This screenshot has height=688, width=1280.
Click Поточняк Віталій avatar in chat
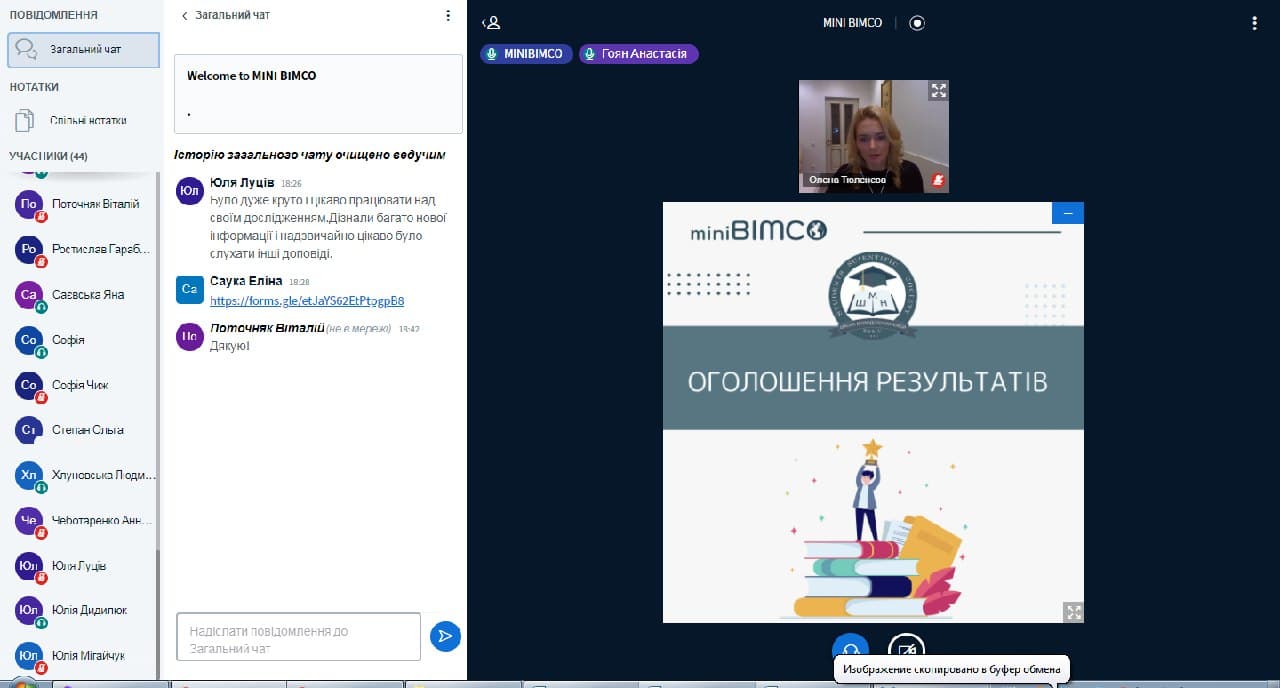click(x=190, y=337)
